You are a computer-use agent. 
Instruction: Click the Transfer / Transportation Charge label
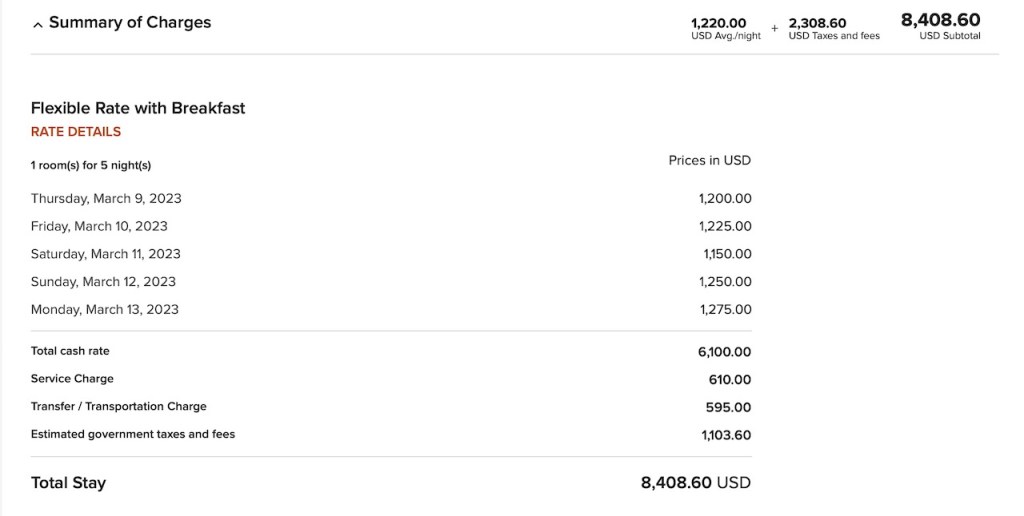(x=119, y=407)
